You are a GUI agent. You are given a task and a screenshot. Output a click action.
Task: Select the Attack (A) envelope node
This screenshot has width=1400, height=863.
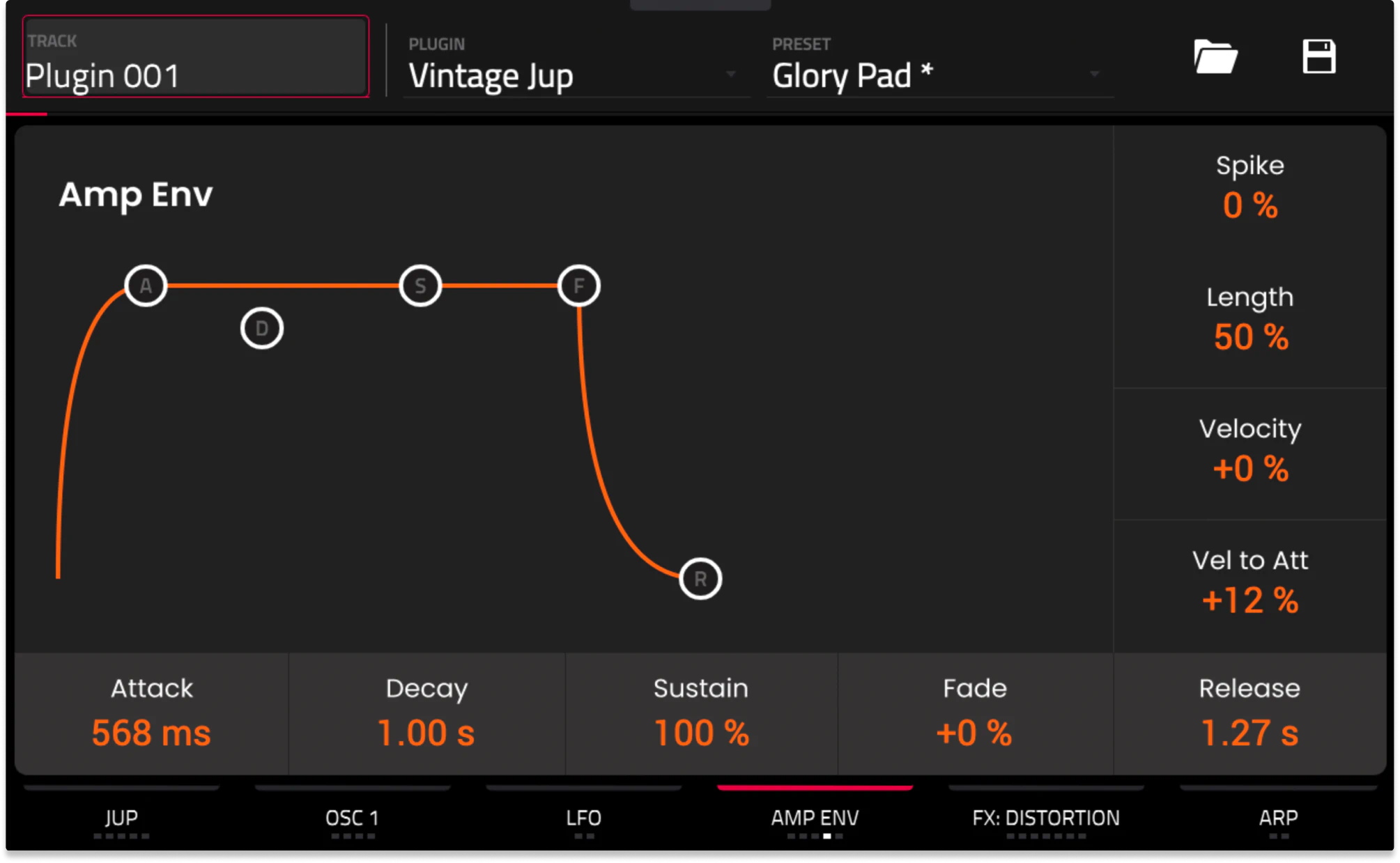click(146, 286)
